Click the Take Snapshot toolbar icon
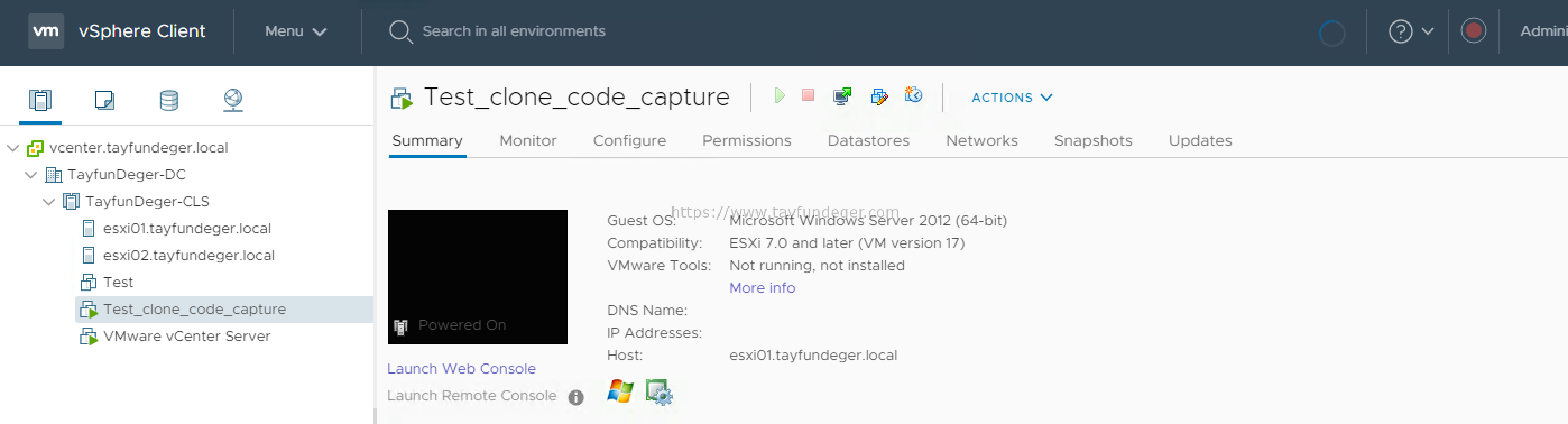Screen dimensions: 1568x424 click(x=914, y=95)
